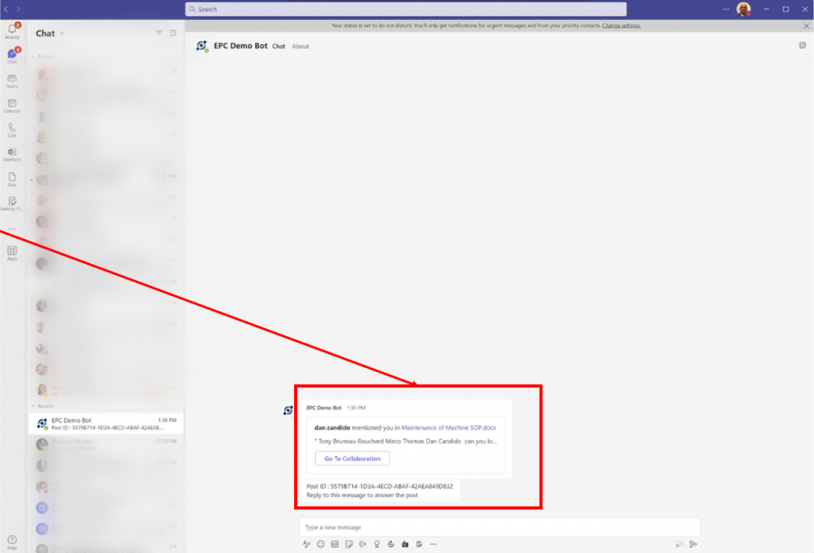Open Maintenance of Machine SOP.docx link
The width and height of the screenshot is (814, 553).
449,428
